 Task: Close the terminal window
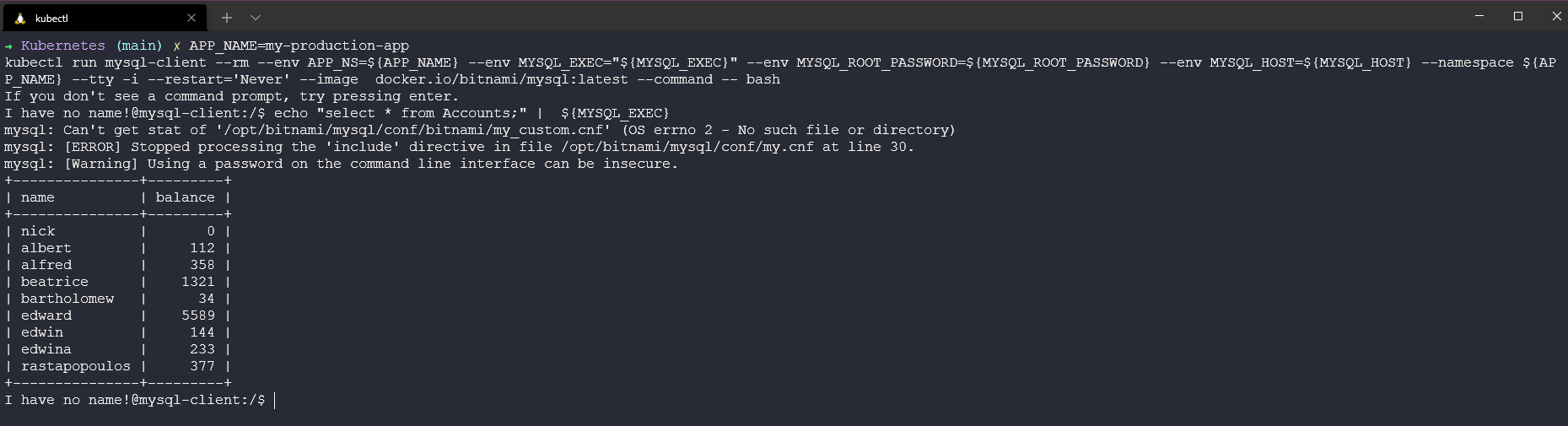click(1556, 16)
